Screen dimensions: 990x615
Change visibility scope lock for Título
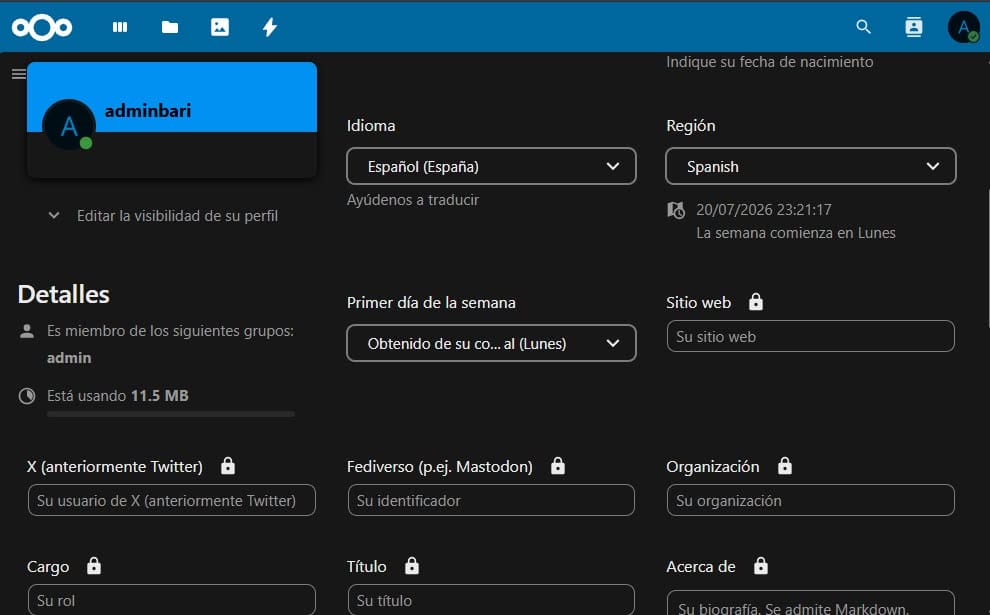click(x=412, y=566)
